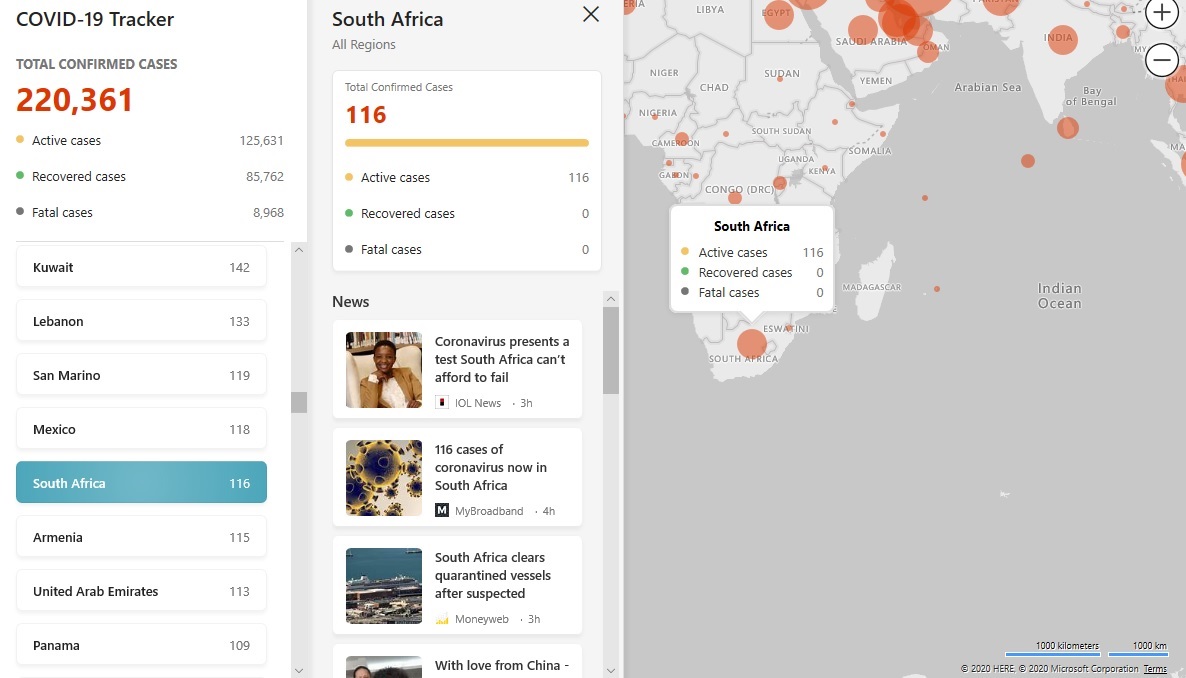This screenshot has width=1186, height=678.
Task: Select Mexico from the country list
Action: [x=141, y=430]
